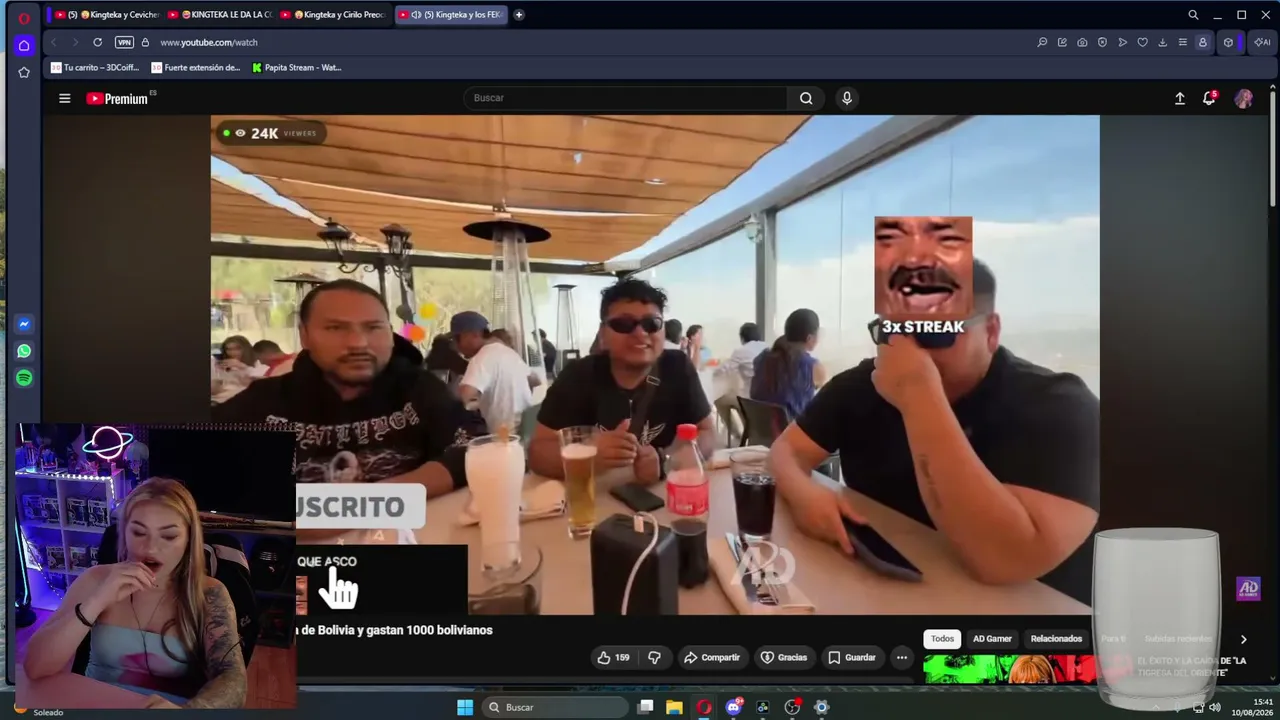The width and height of the screenshot is (1280, 720).
Task: Open Discord from the taskbar
Action: tap(734, 707)
